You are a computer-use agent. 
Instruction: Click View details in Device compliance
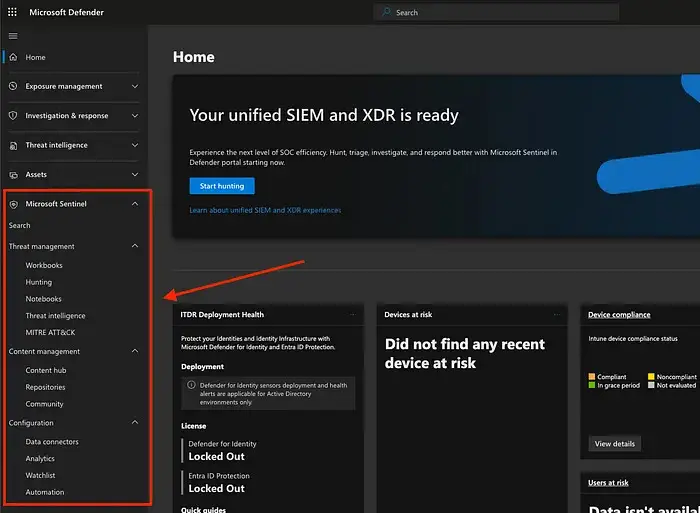614,444
